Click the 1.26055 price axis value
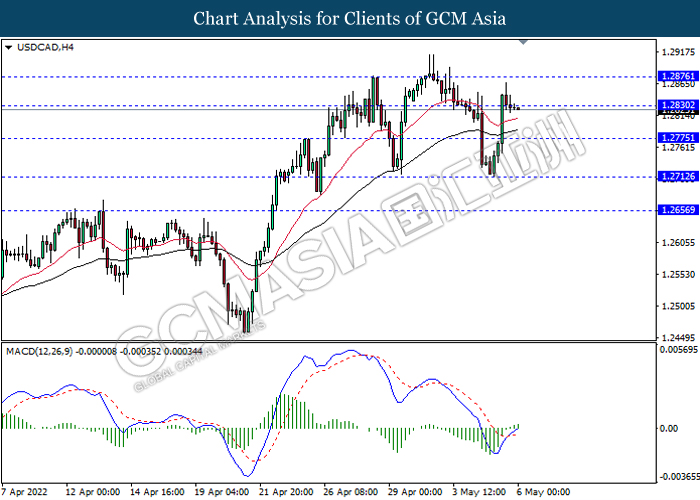700x500 pixels. point(679,243)
